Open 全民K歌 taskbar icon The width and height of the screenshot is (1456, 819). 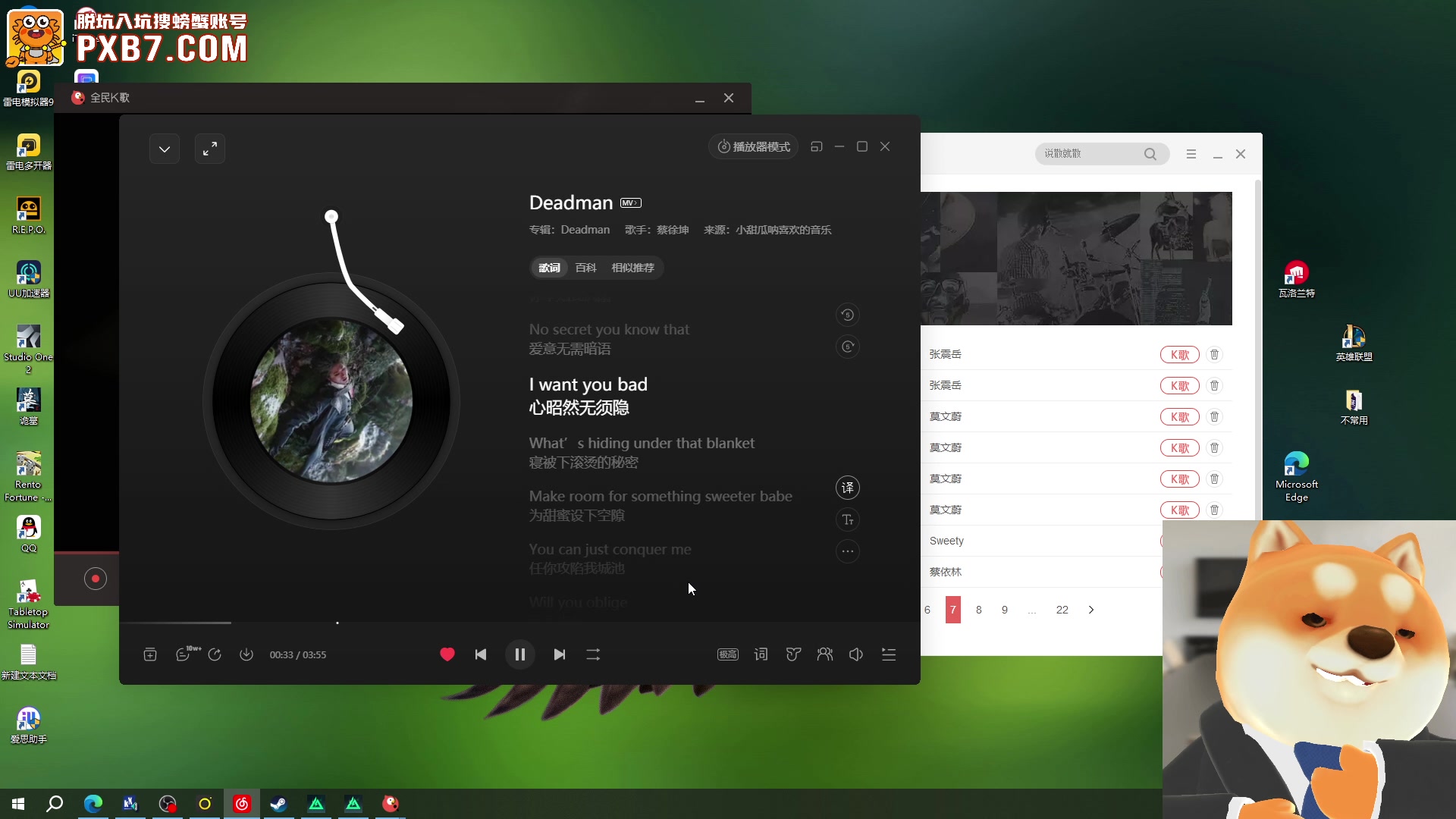click(x=391, y=804)
